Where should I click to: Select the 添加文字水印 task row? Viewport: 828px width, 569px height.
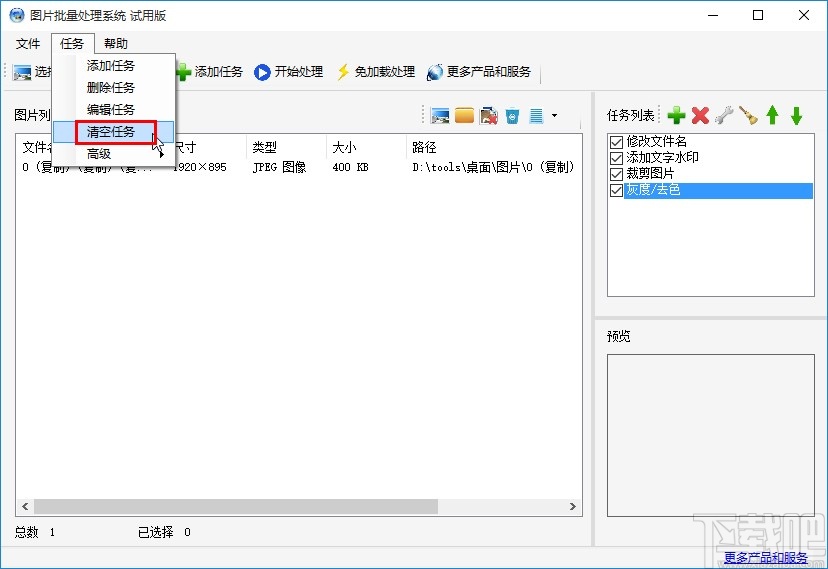[x=662, y=157]
